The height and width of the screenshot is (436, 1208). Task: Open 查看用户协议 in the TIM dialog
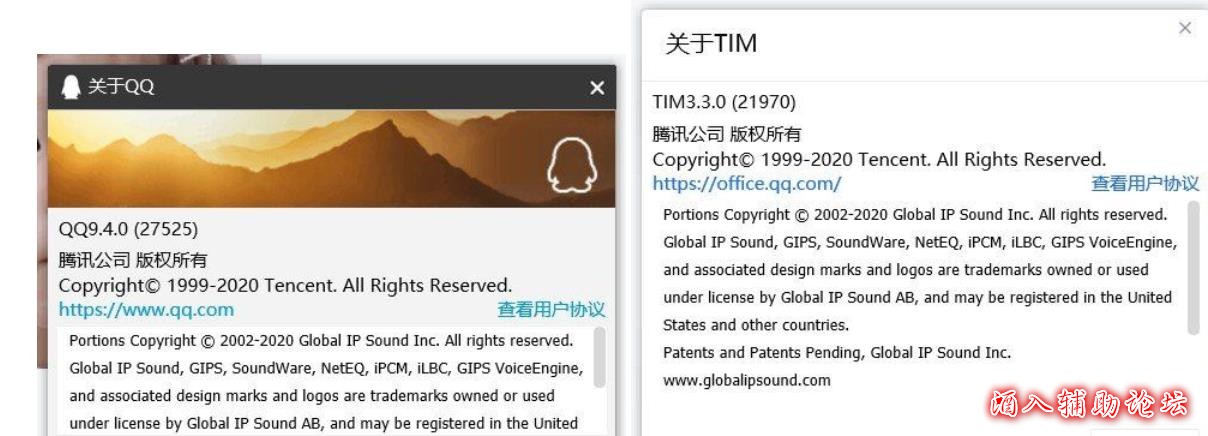coord(1145,184)
